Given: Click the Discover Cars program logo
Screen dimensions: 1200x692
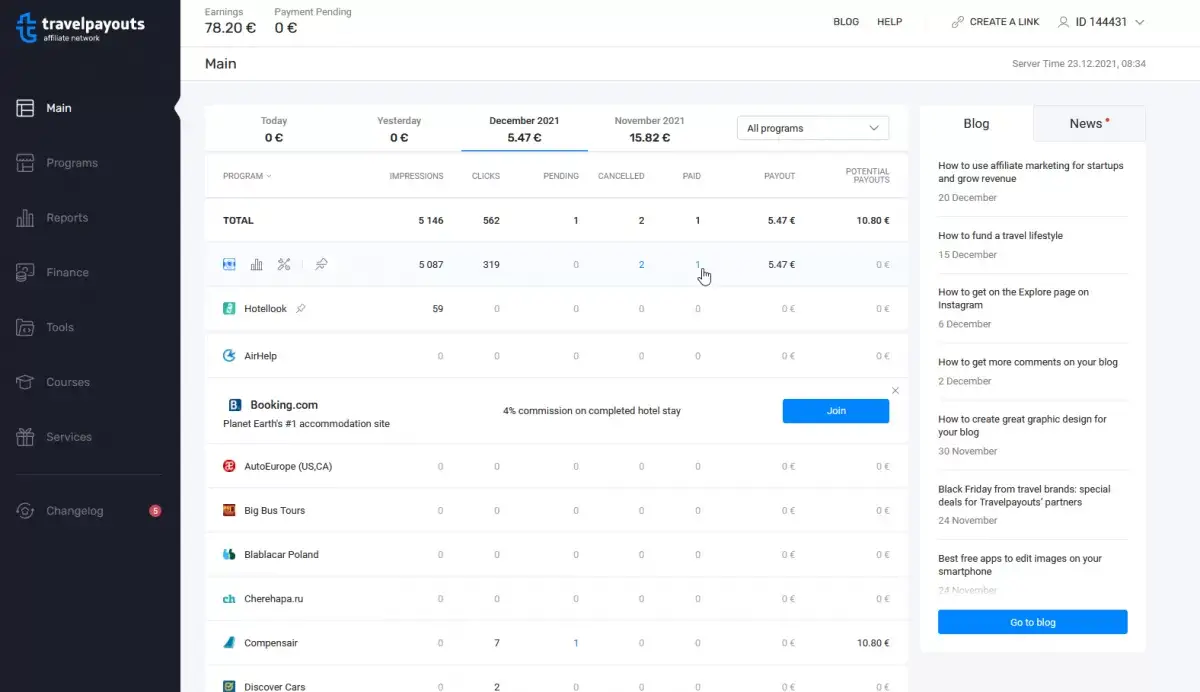Looking at the screenshot, I should tap(229, 686).
